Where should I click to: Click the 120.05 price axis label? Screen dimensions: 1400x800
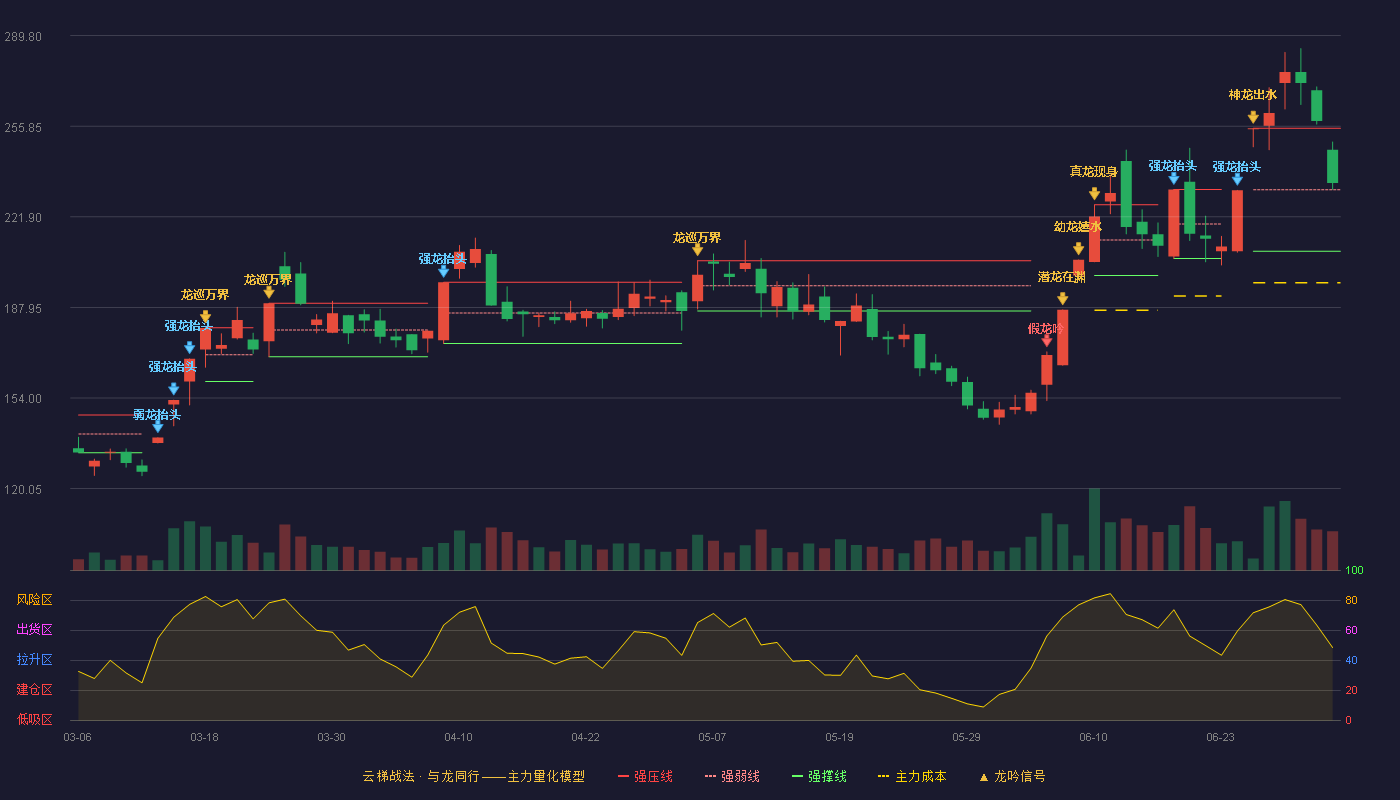pos(23,490)
